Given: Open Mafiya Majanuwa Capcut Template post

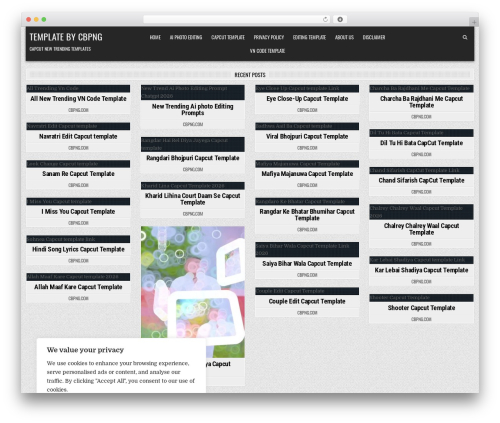Looking at the screenshot, I should (307, 174).
